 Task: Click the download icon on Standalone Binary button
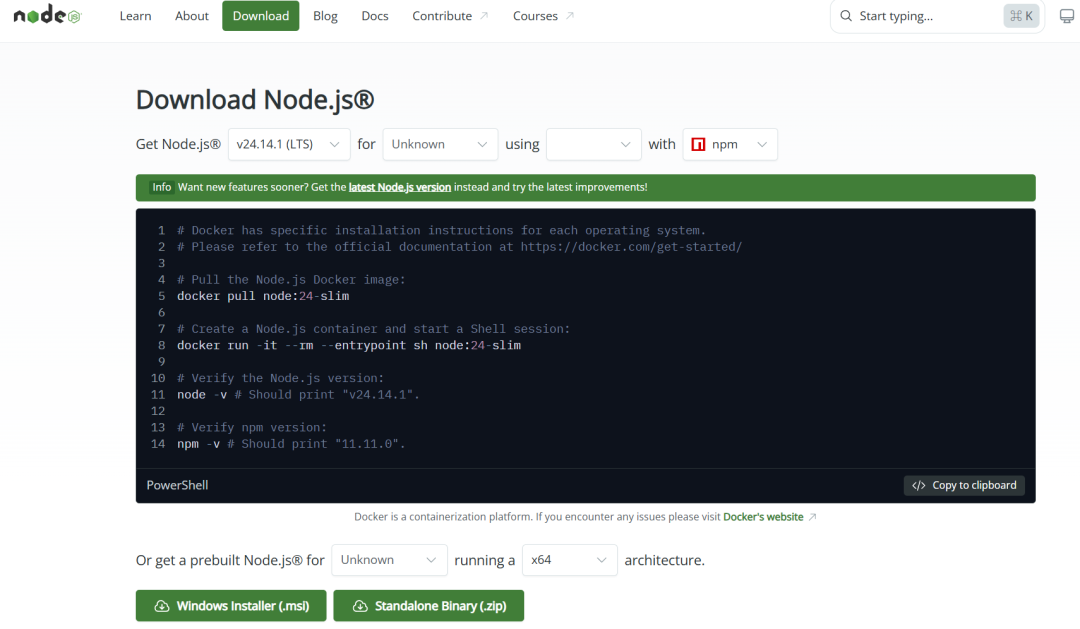(x=359, y=605)
